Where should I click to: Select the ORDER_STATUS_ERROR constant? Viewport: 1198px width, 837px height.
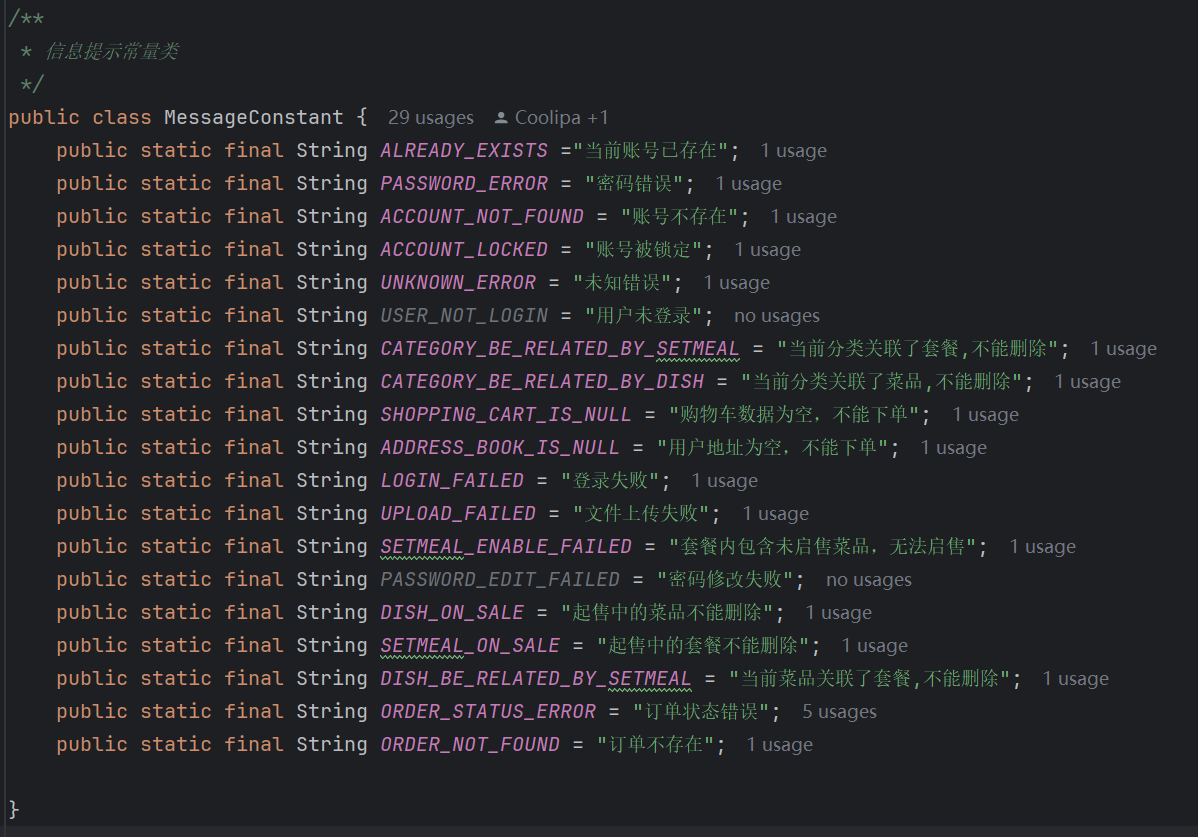488,711
